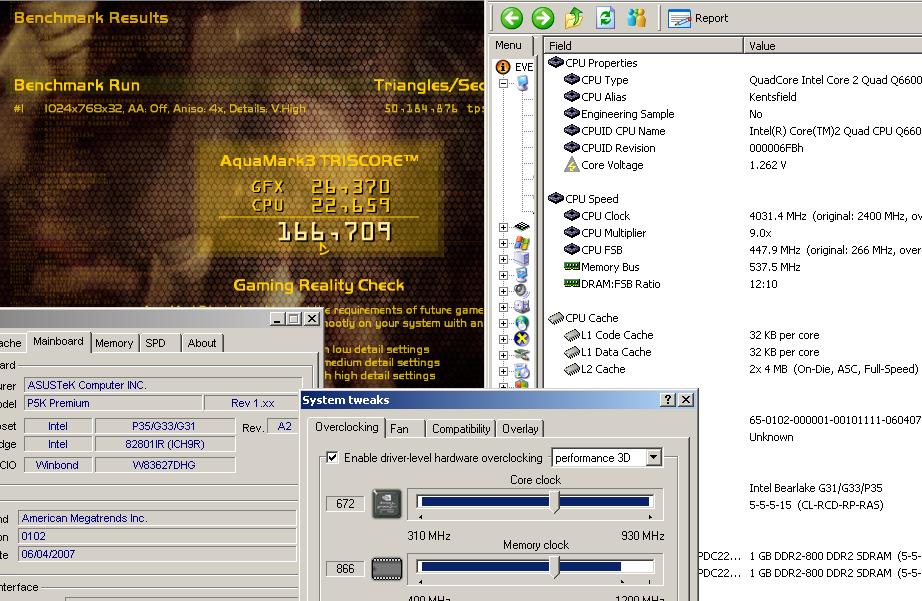Expand the Multimedia tree node

503,291
